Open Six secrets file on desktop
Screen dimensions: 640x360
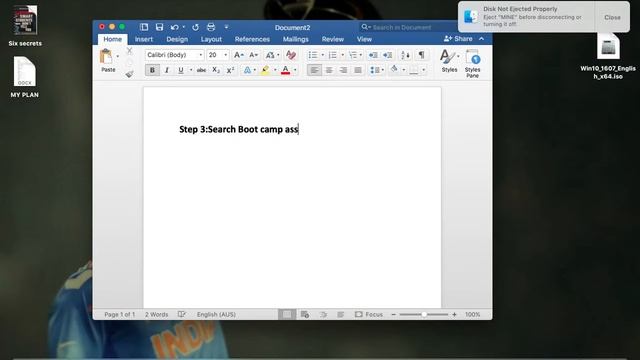pyautogui.click(x=25, y=25)
